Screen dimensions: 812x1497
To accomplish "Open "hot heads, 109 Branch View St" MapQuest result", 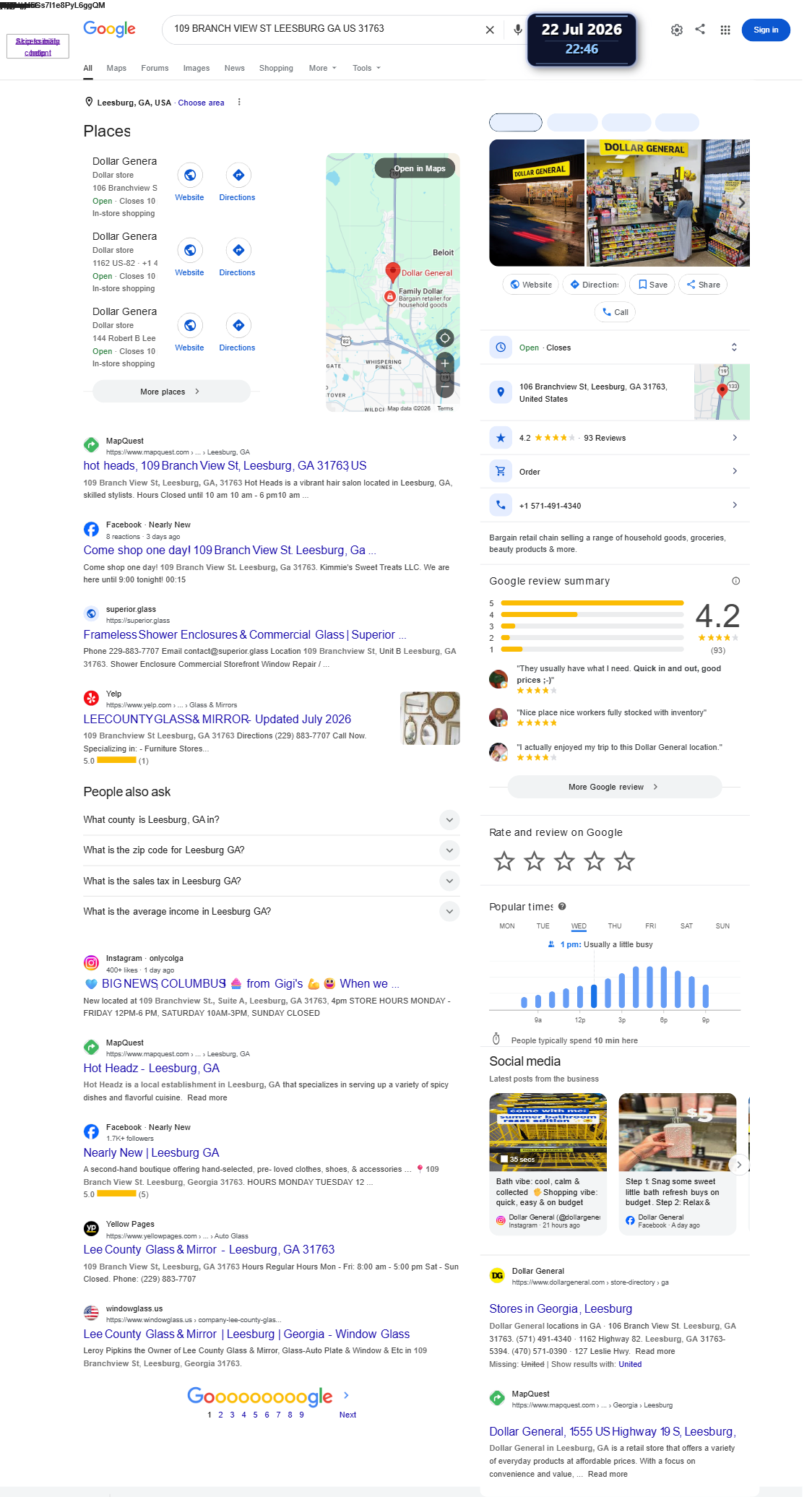I will [x=225, y=465].
